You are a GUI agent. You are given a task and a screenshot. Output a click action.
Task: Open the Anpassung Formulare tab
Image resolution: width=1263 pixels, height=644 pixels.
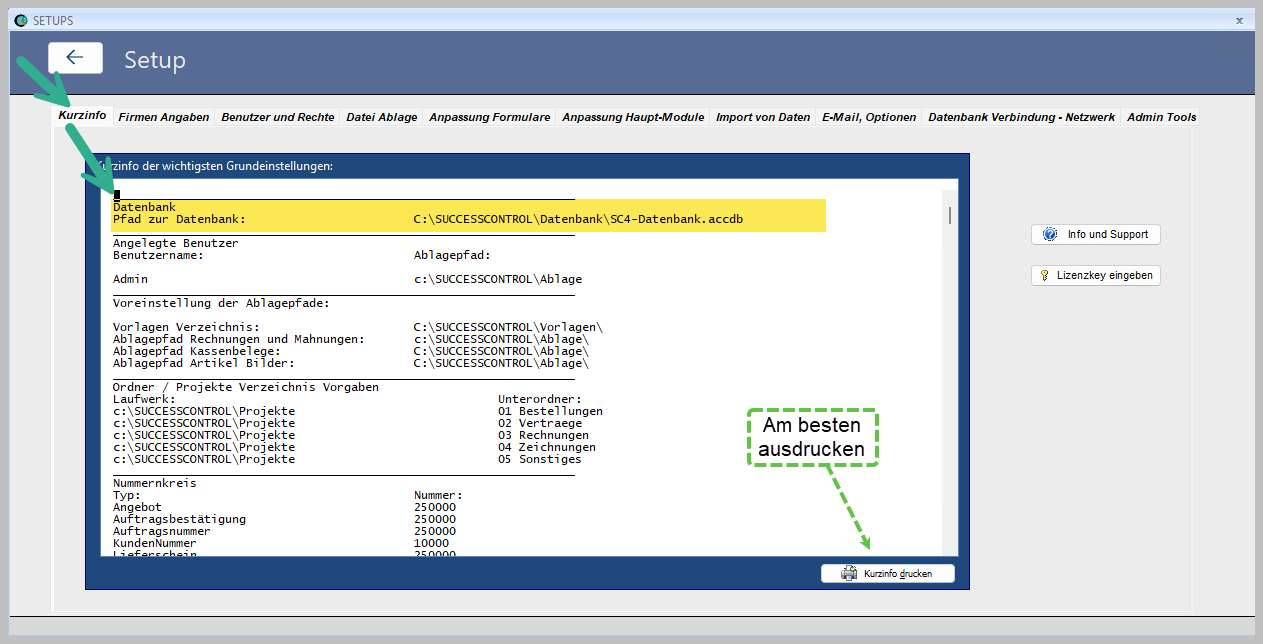pos(489,117)
